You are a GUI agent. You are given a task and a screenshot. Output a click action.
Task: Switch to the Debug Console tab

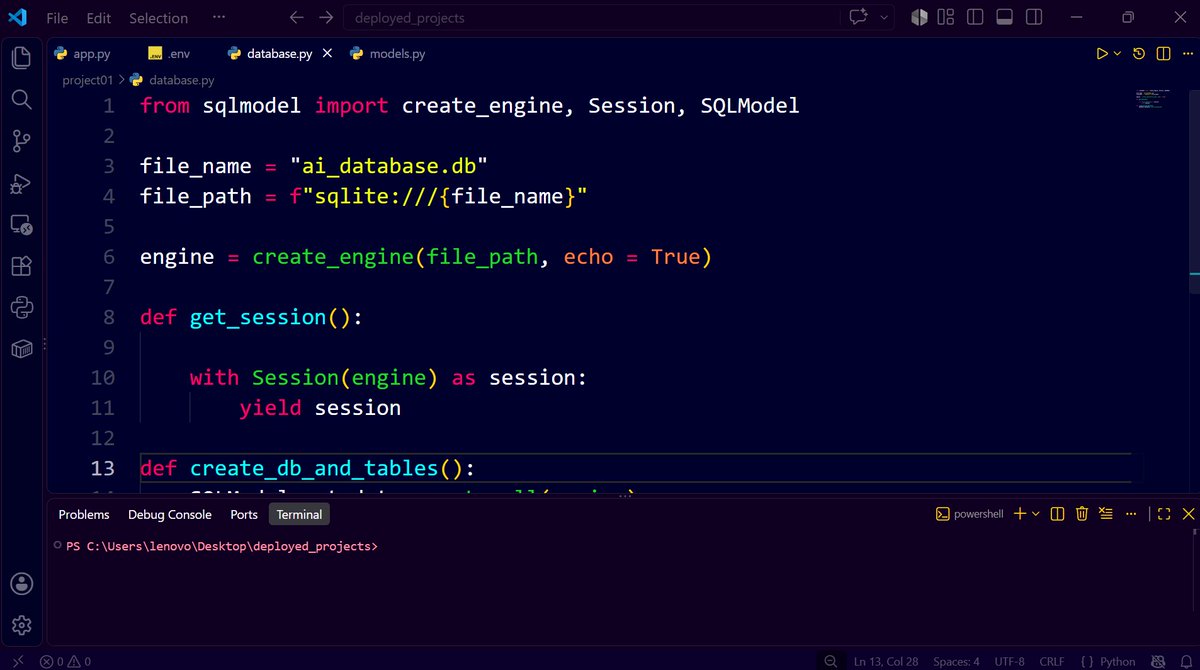(x=170, y=514)
